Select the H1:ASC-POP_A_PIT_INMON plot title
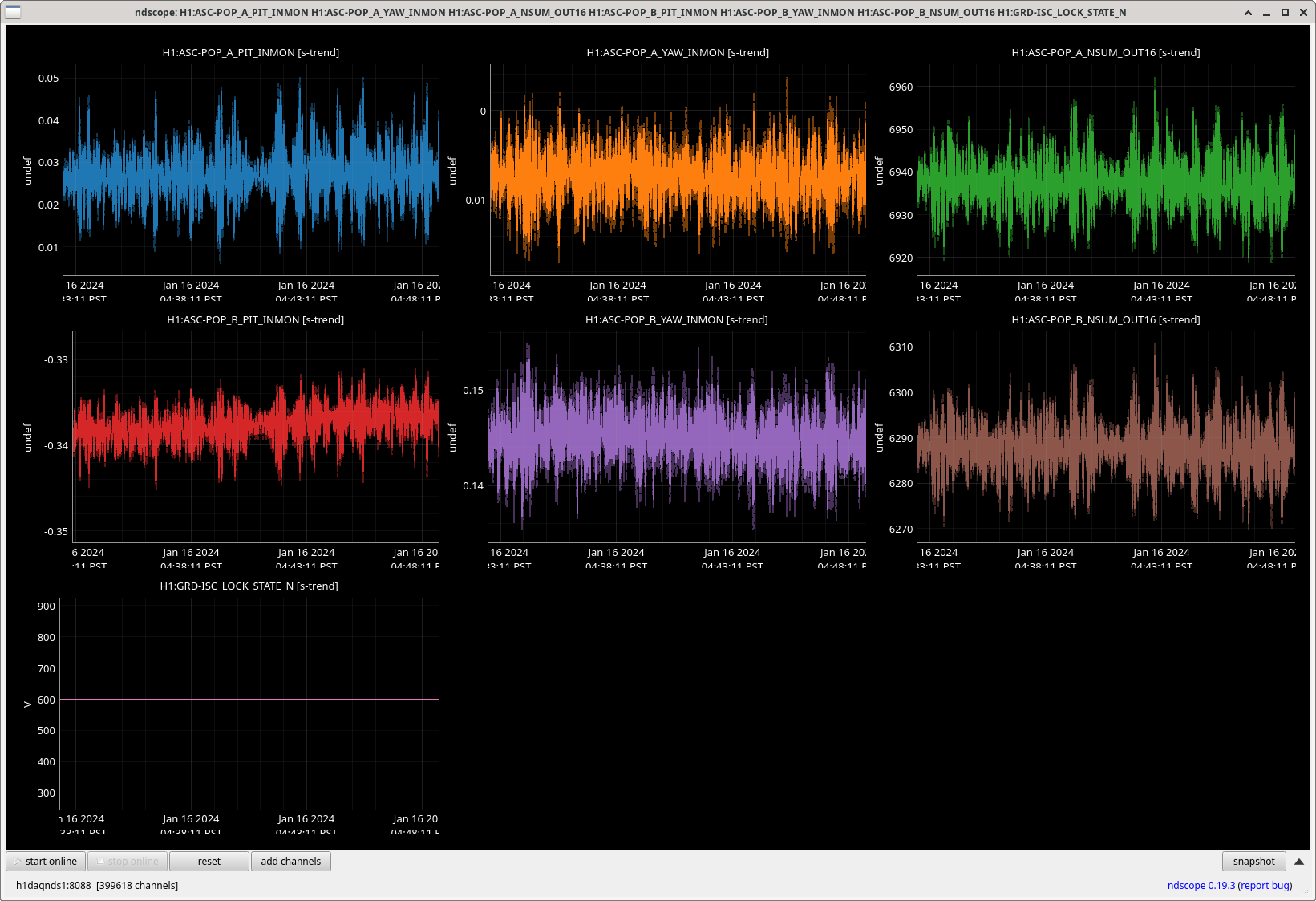The image size is (1316, 901). coord(250,53)
